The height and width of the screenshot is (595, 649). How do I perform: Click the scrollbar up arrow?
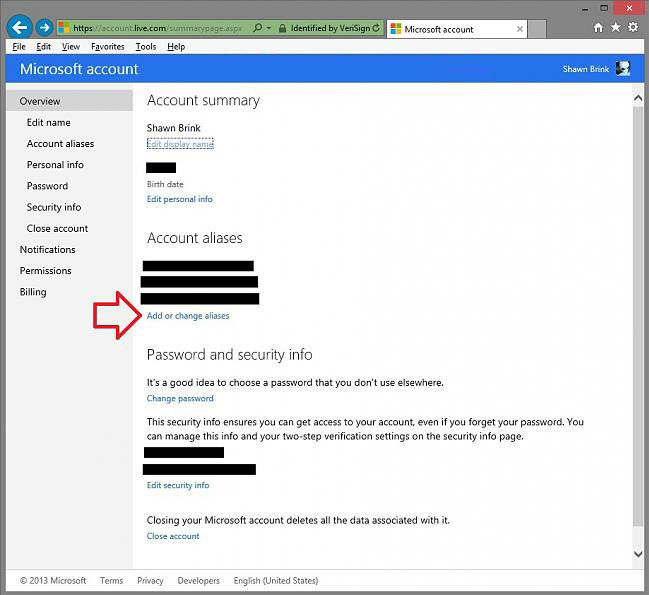tap(638, 98)
